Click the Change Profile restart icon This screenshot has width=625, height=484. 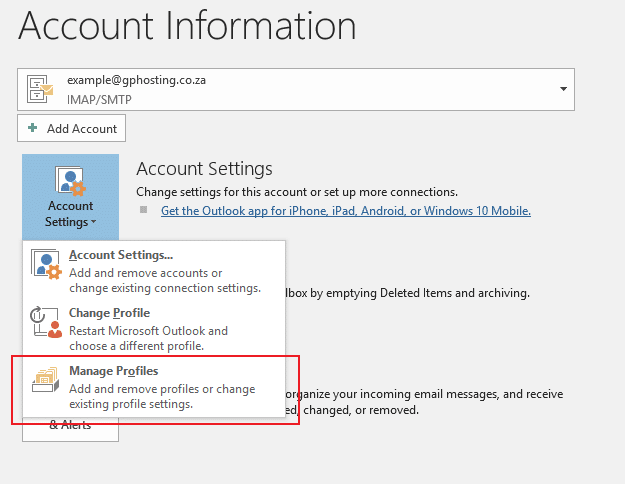pyautogui.click(x=46, y=322)
